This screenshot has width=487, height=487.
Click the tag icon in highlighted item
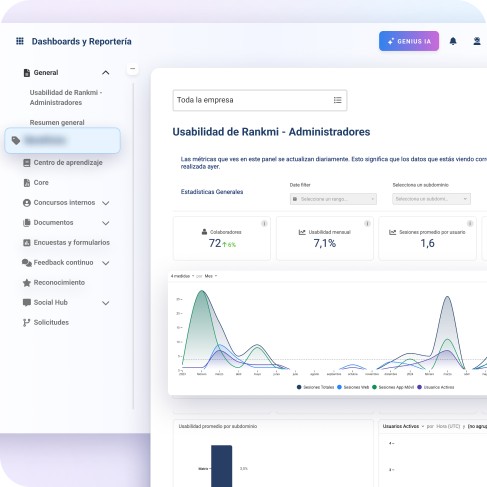pyautogui.click(x=16, y=140)
